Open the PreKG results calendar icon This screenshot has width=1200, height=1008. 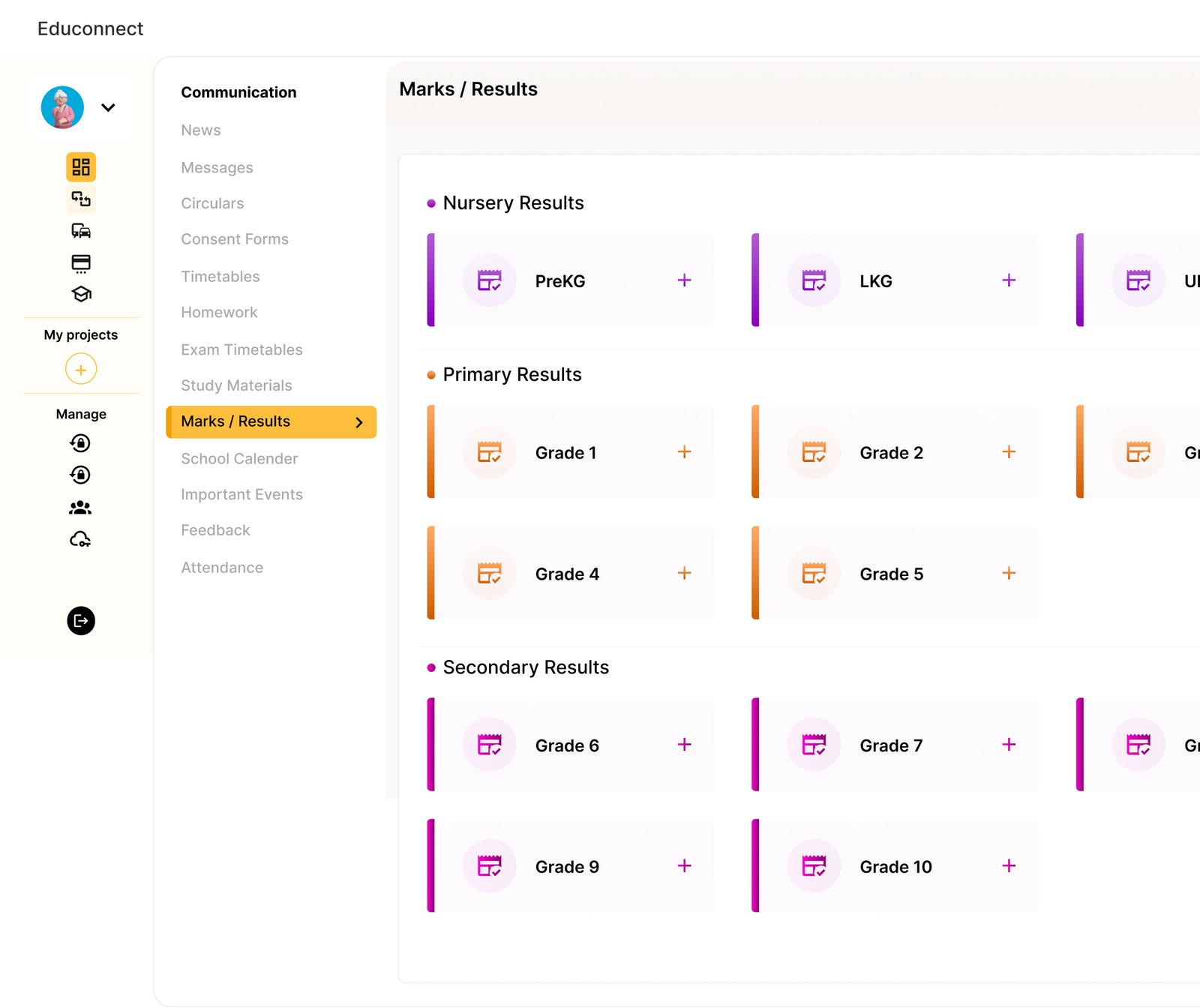coord(489,280)
